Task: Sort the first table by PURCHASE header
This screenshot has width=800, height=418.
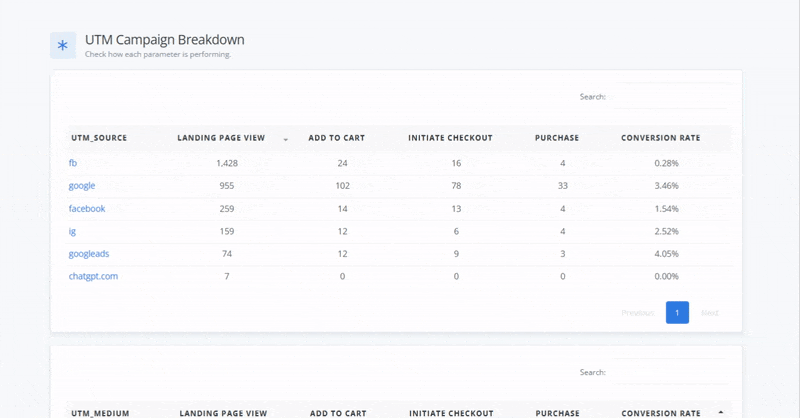Action: [x=557, y=138]
